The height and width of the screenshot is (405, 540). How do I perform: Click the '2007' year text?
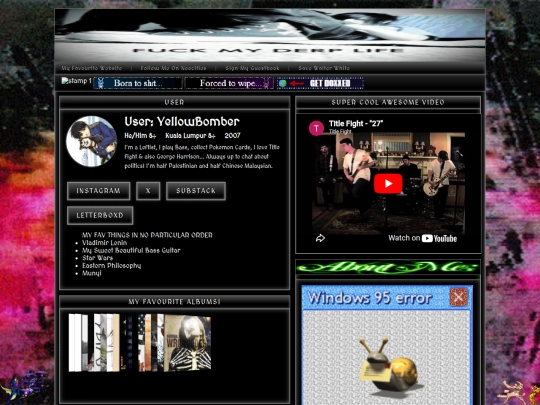232,136
